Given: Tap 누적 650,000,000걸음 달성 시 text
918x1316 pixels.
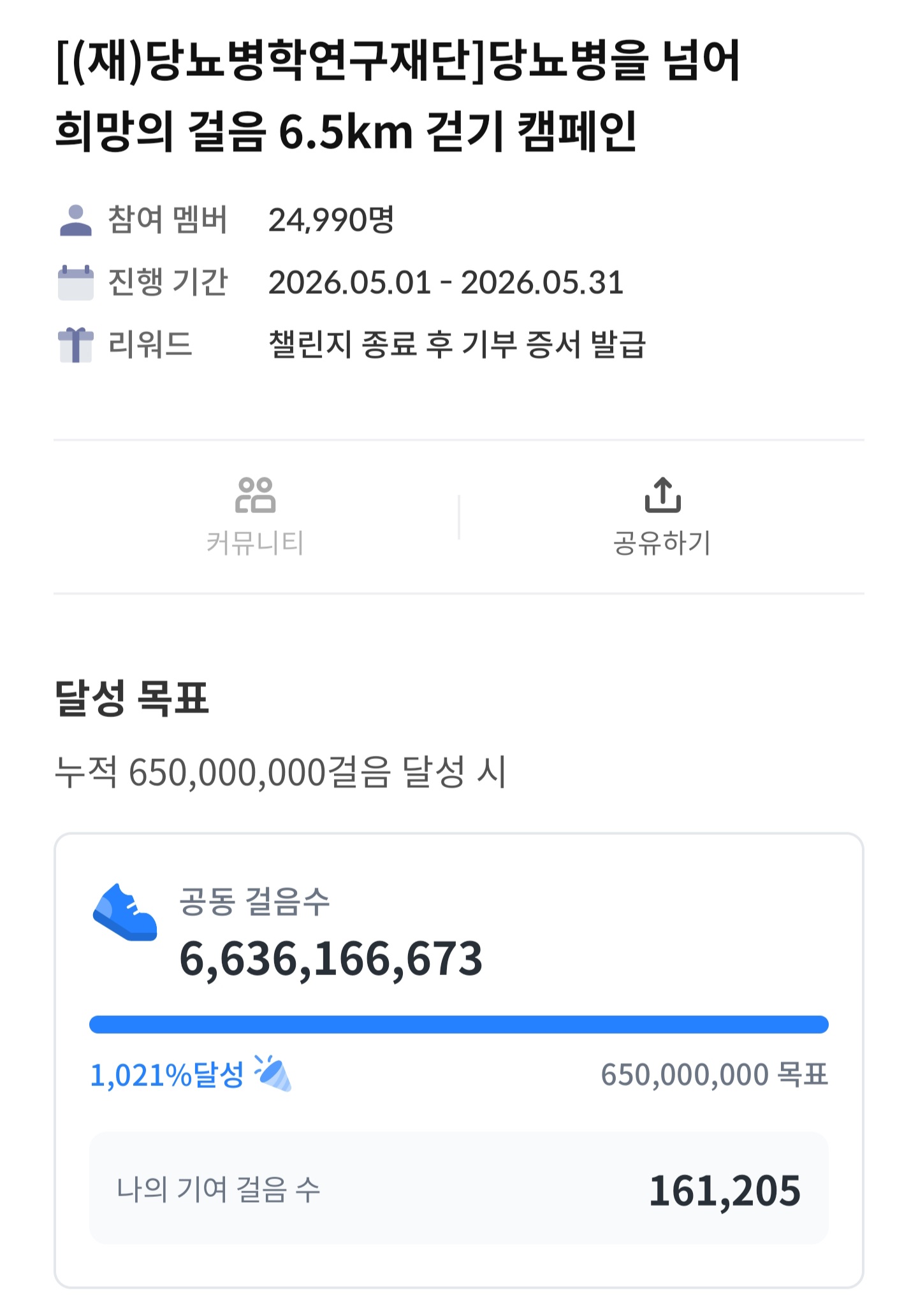Looking at the screenshot, I should (x=280, y=772).
